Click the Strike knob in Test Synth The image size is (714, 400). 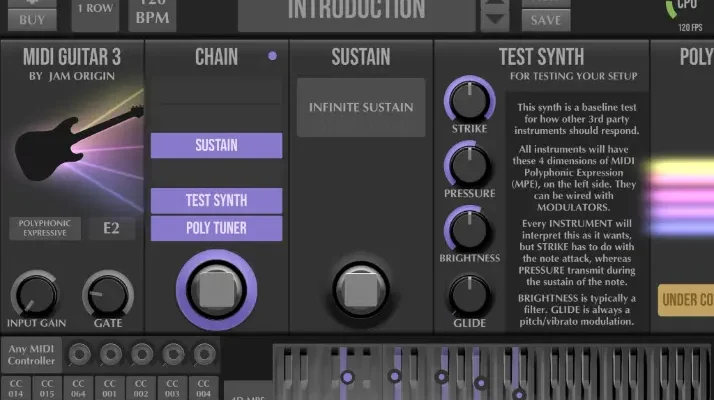tap(467, 99)
